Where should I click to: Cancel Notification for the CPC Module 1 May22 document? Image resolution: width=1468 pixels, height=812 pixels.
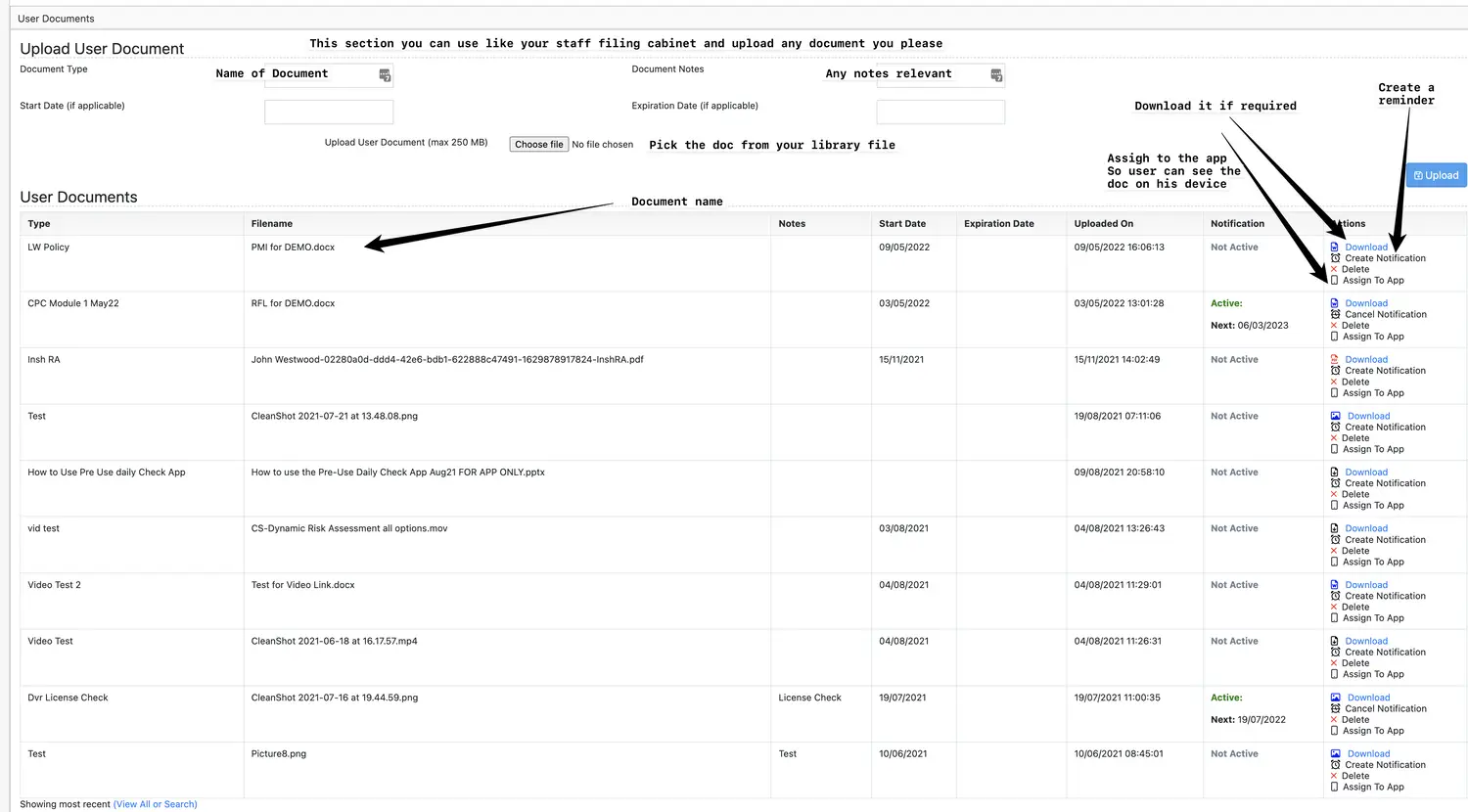coord(1385,315)
